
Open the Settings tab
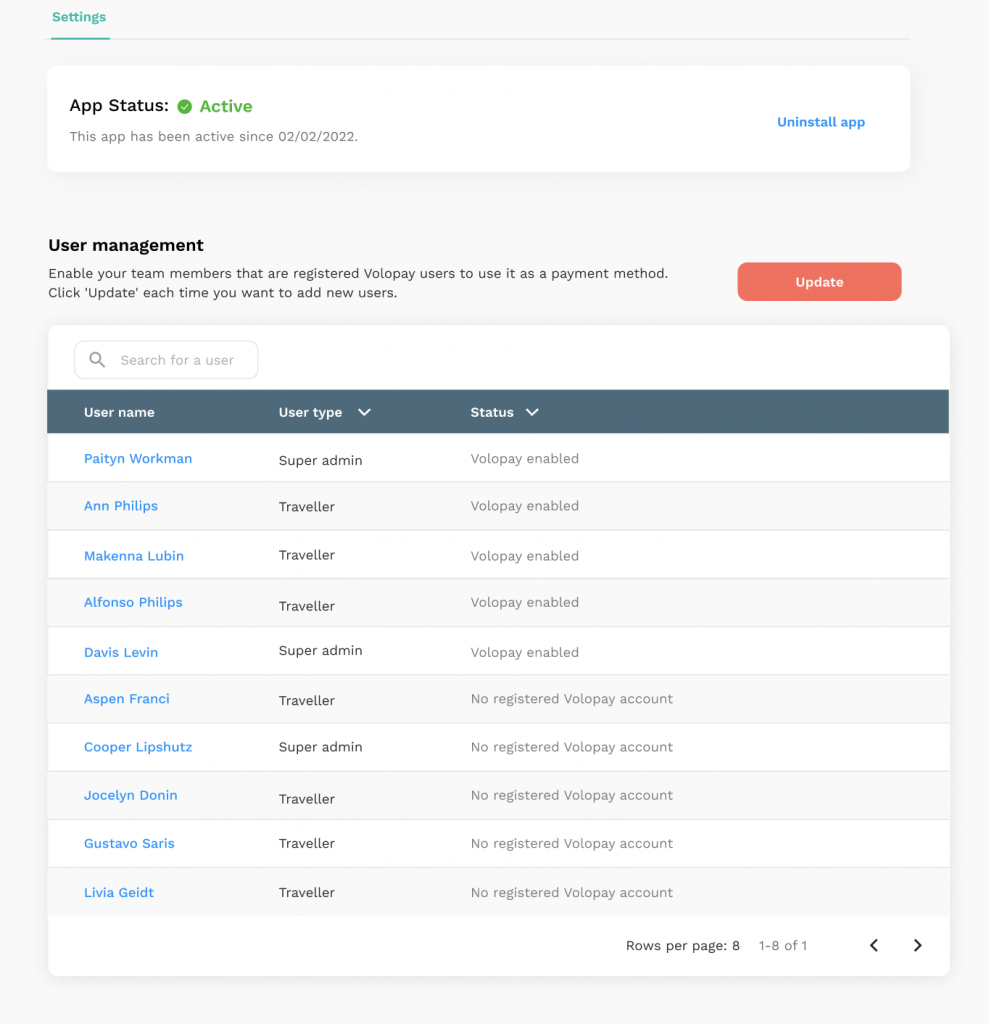tap(79, 17)
